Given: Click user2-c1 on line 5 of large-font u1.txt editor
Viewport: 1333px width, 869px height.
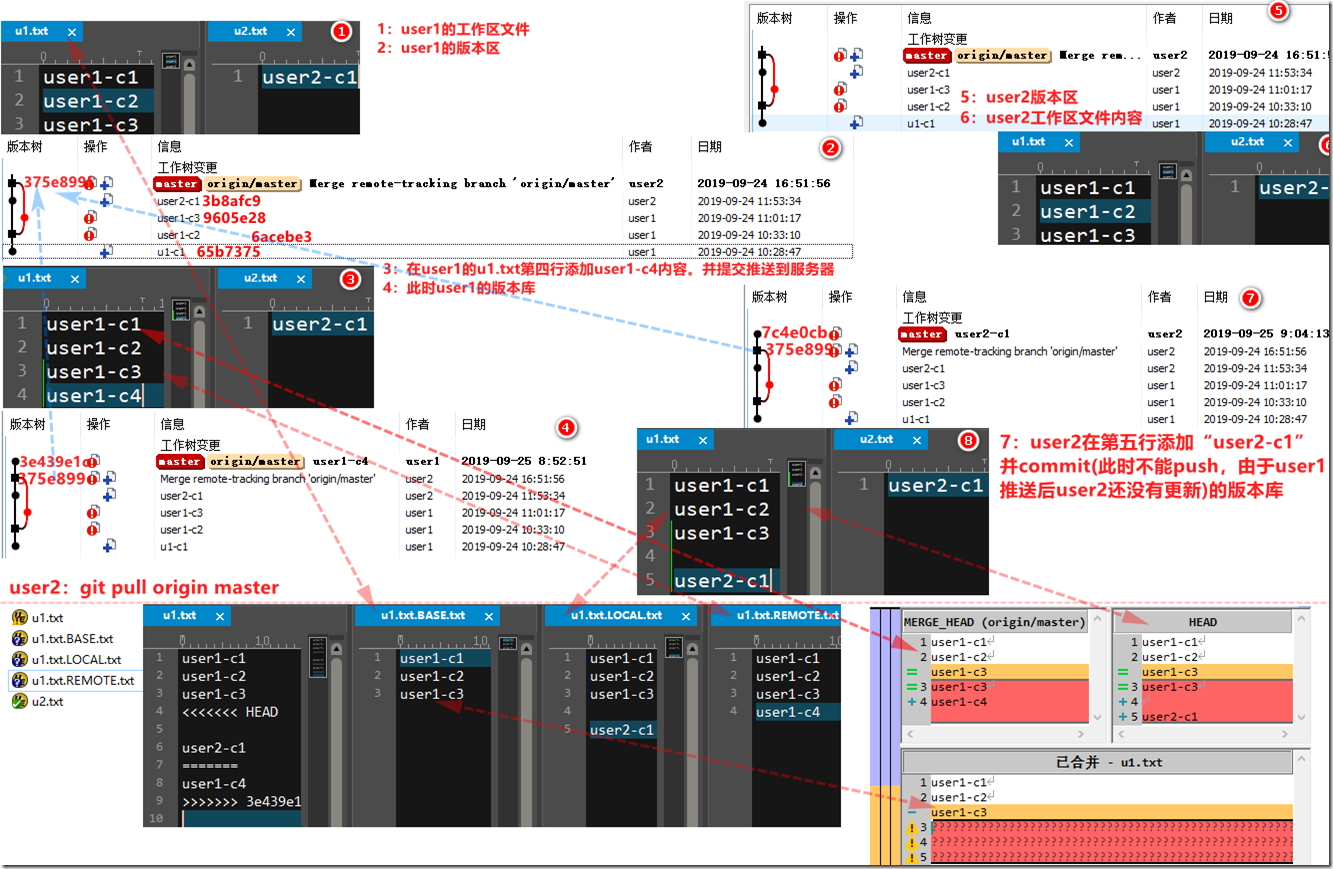Looking at the screenshot, I should (x=720, y=580).
